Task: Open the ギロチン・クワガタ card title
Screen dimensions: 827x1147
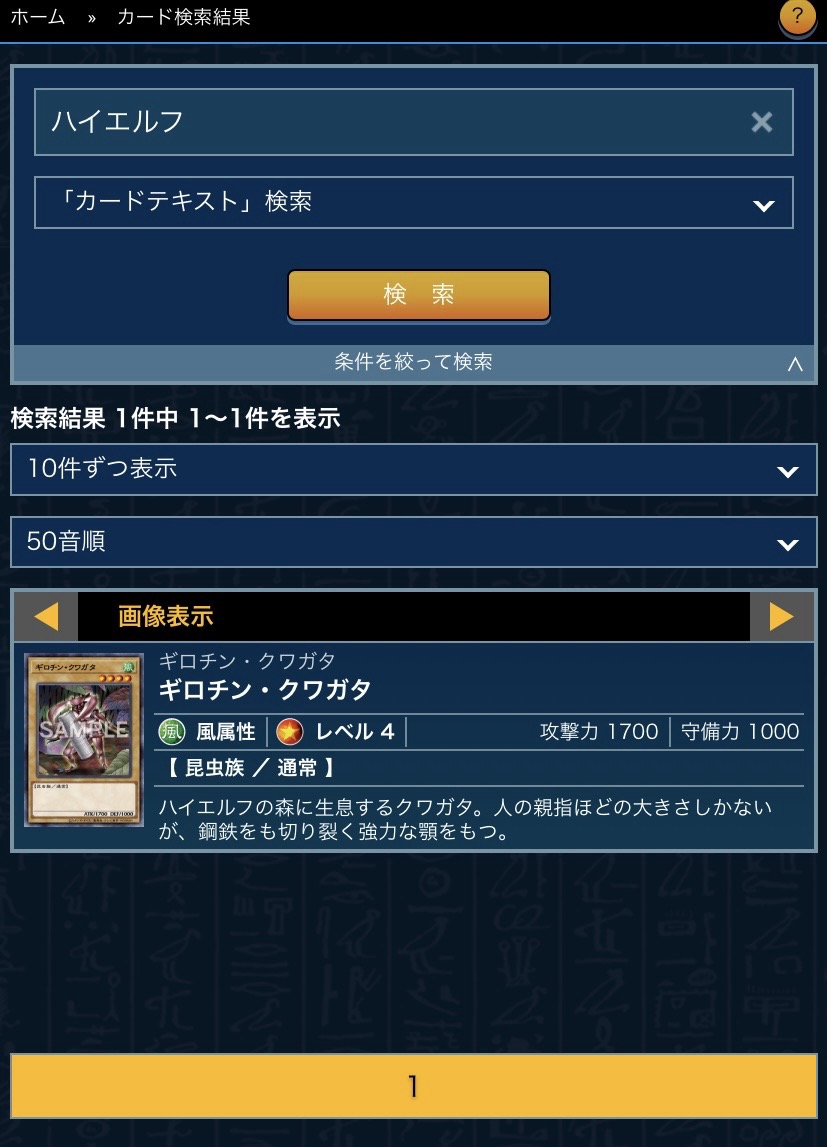Action: click(265, 689)
